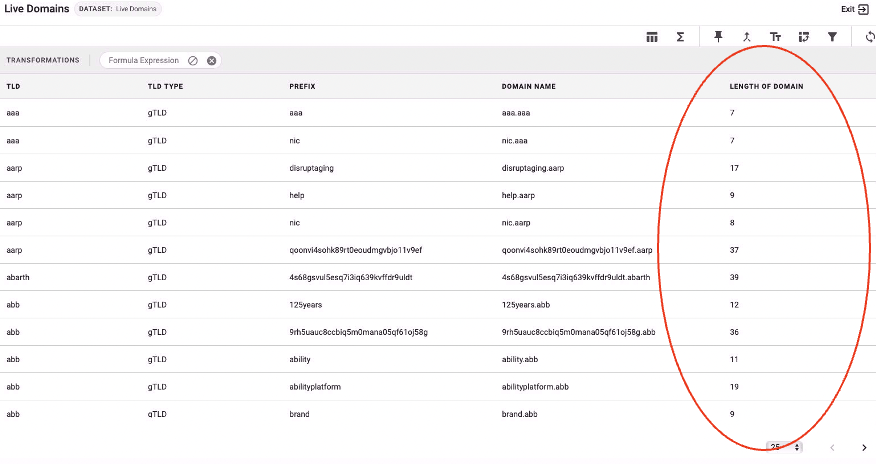Click the sigma aggregate icon

pyautogui.click(x=680, y=37)
